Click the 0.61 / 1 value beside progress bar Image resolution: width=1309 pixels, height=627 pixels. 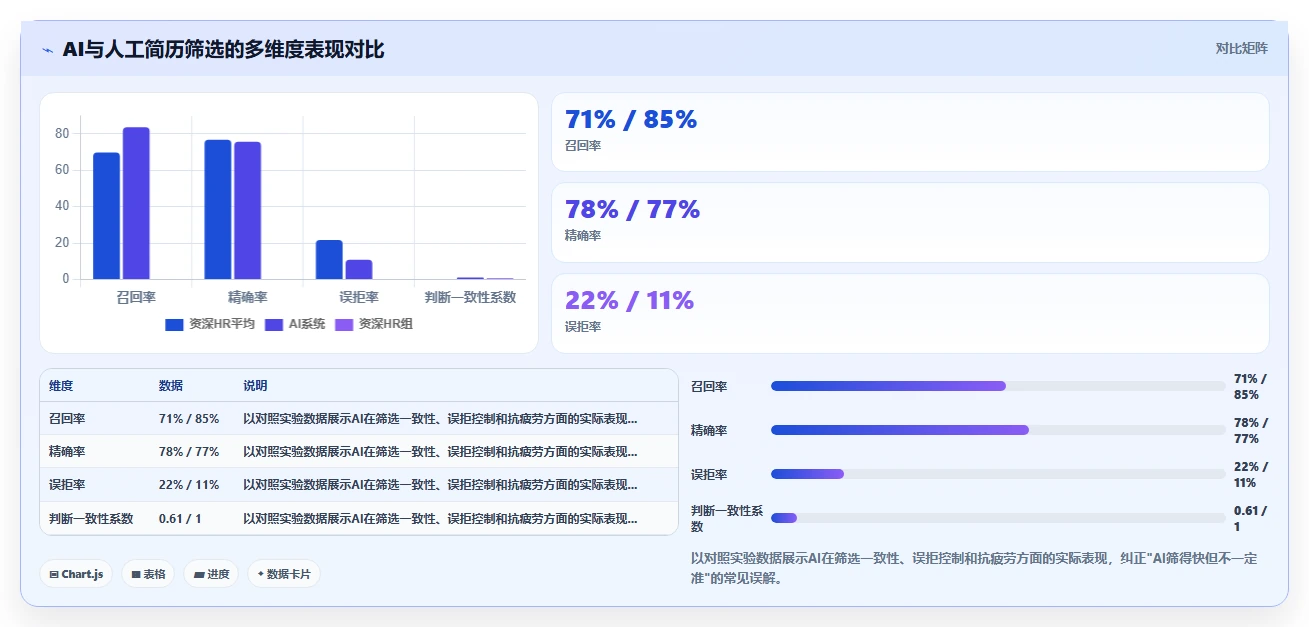coord(1250,518)
